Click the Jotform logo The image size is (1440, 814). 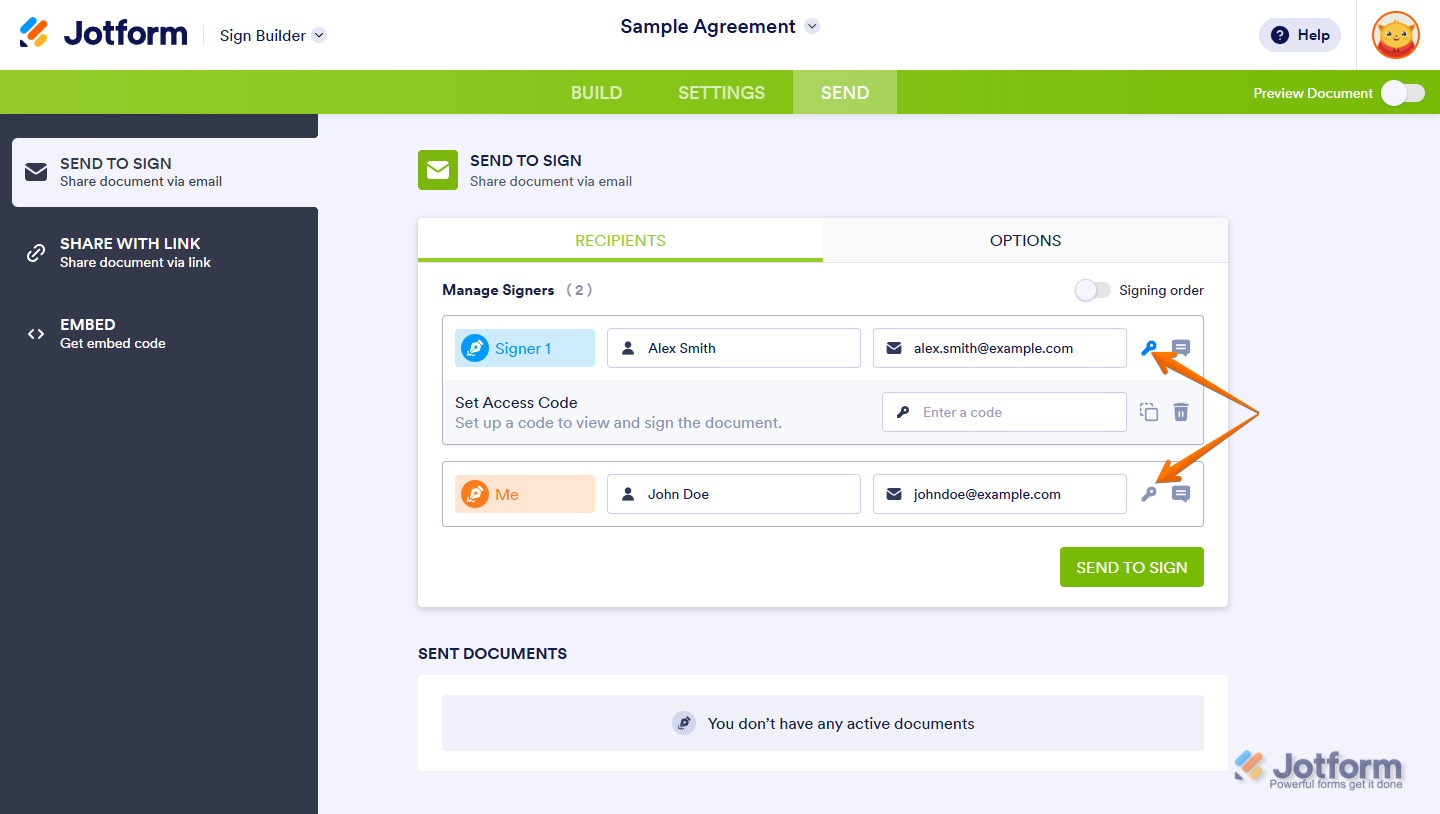(103, 32)
